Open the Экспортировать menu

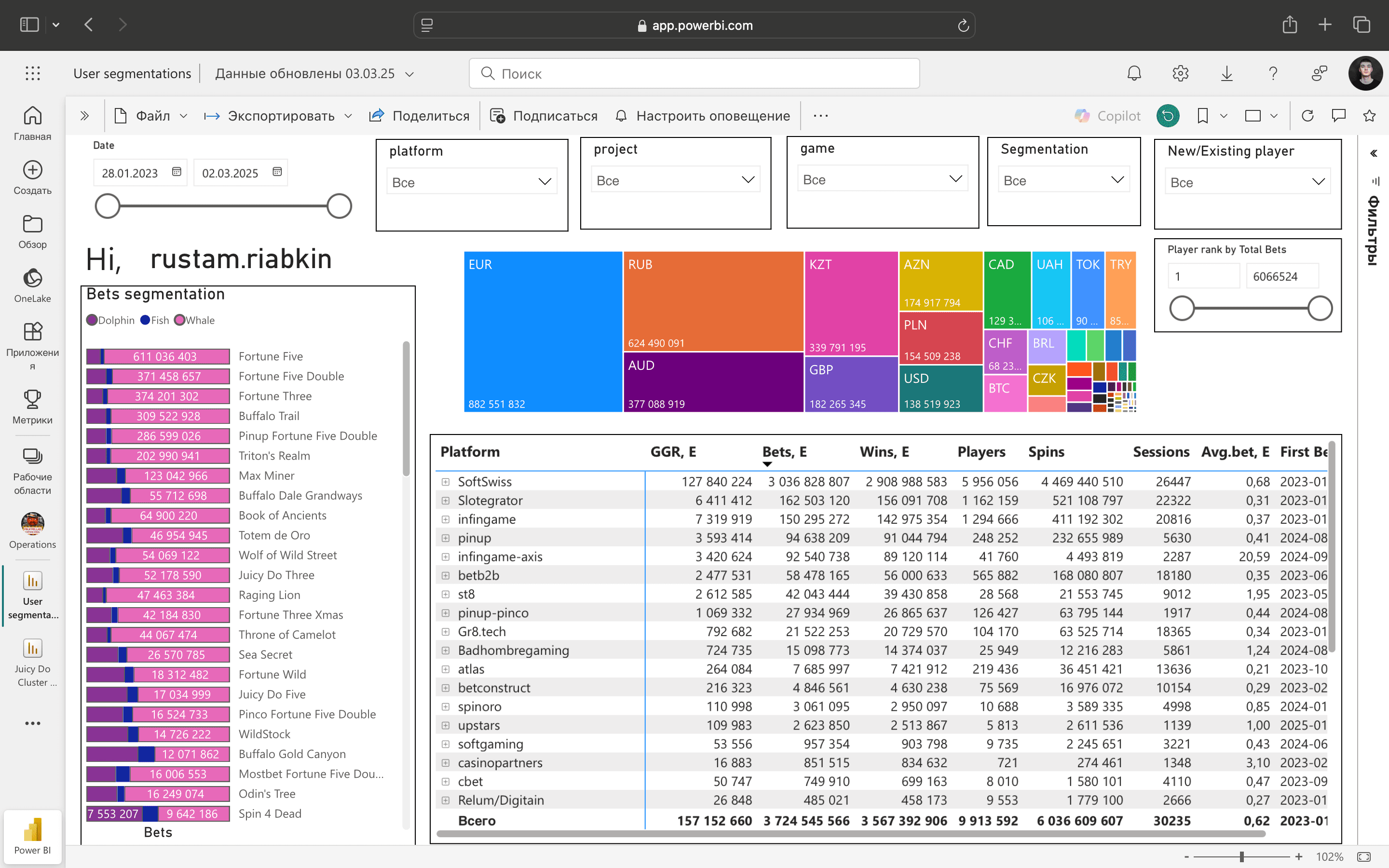278,116
